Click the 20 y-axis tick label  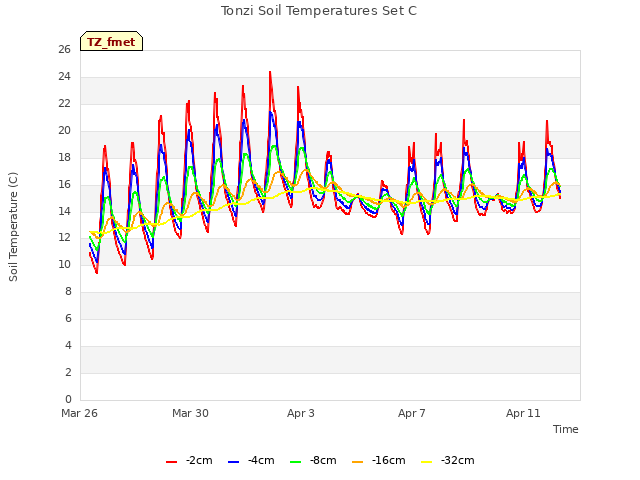[64, 131]
